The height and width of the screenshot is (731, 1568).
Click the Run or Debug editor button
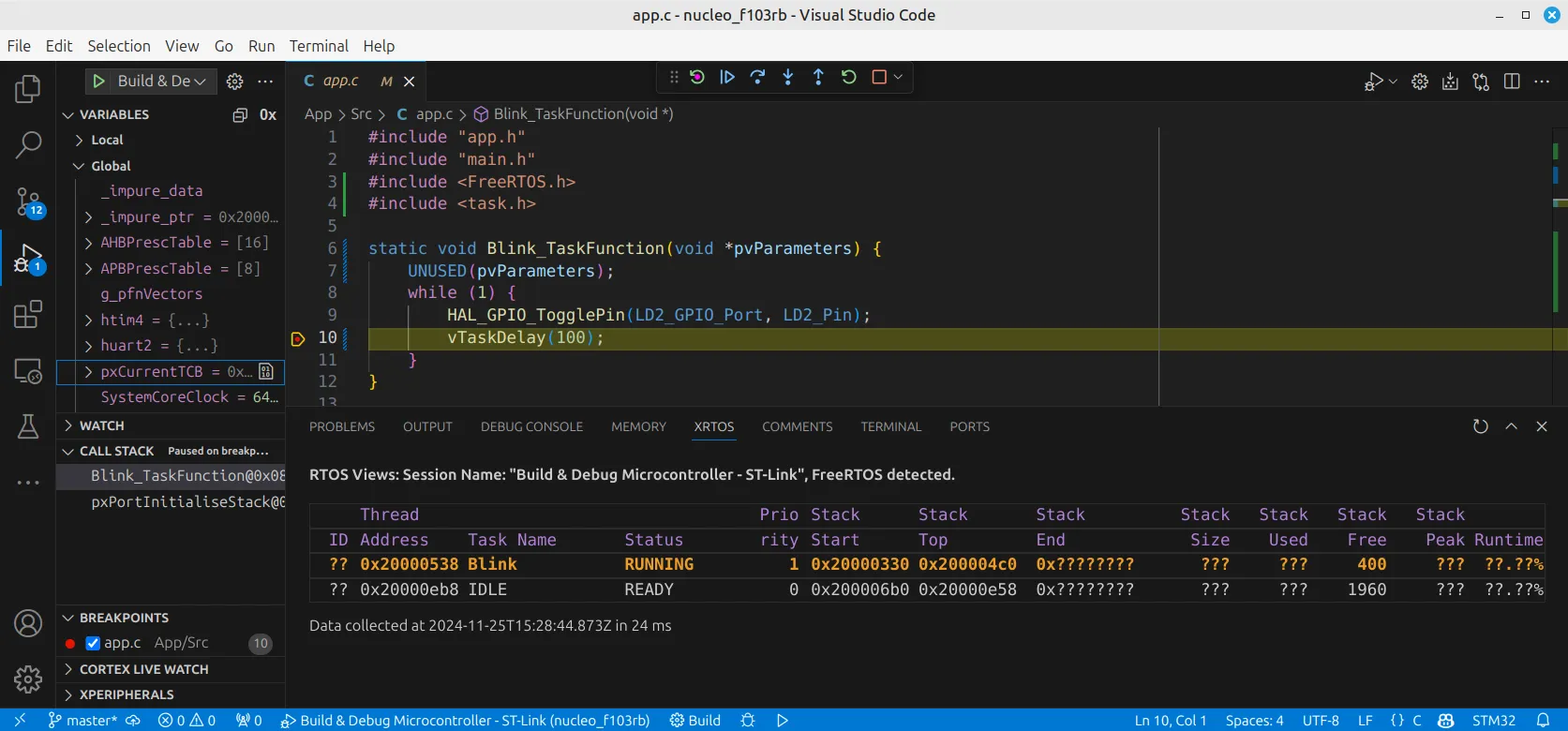pyautogui.click(x=1374, y=82)
